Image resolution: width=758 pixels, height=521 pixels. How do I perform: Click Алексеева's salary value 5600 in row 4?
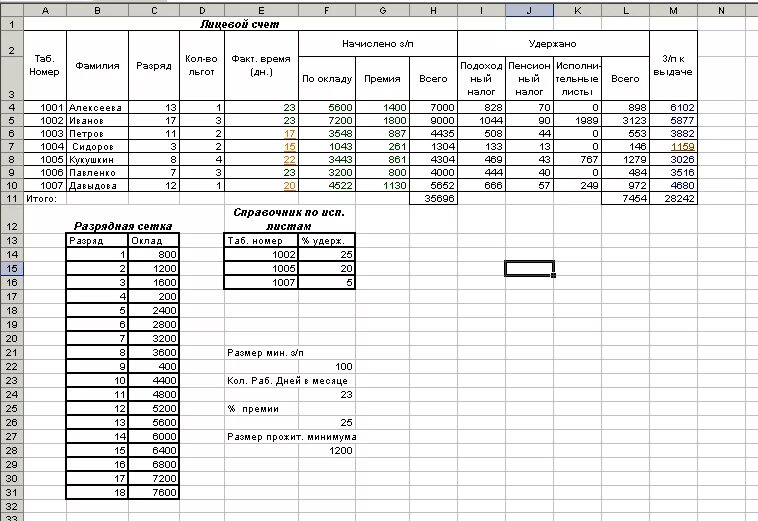tap(327, 107)
